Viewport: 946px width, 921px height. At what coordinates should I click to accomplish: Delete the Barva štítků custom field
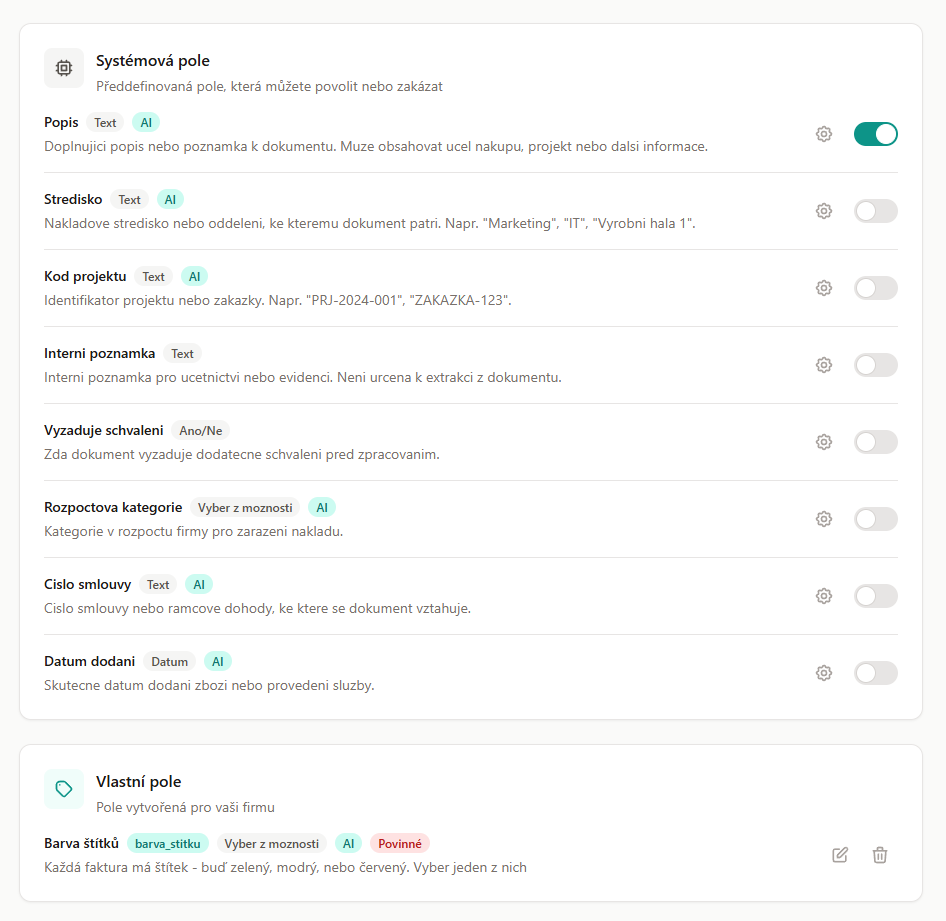(x=880, y=855)
